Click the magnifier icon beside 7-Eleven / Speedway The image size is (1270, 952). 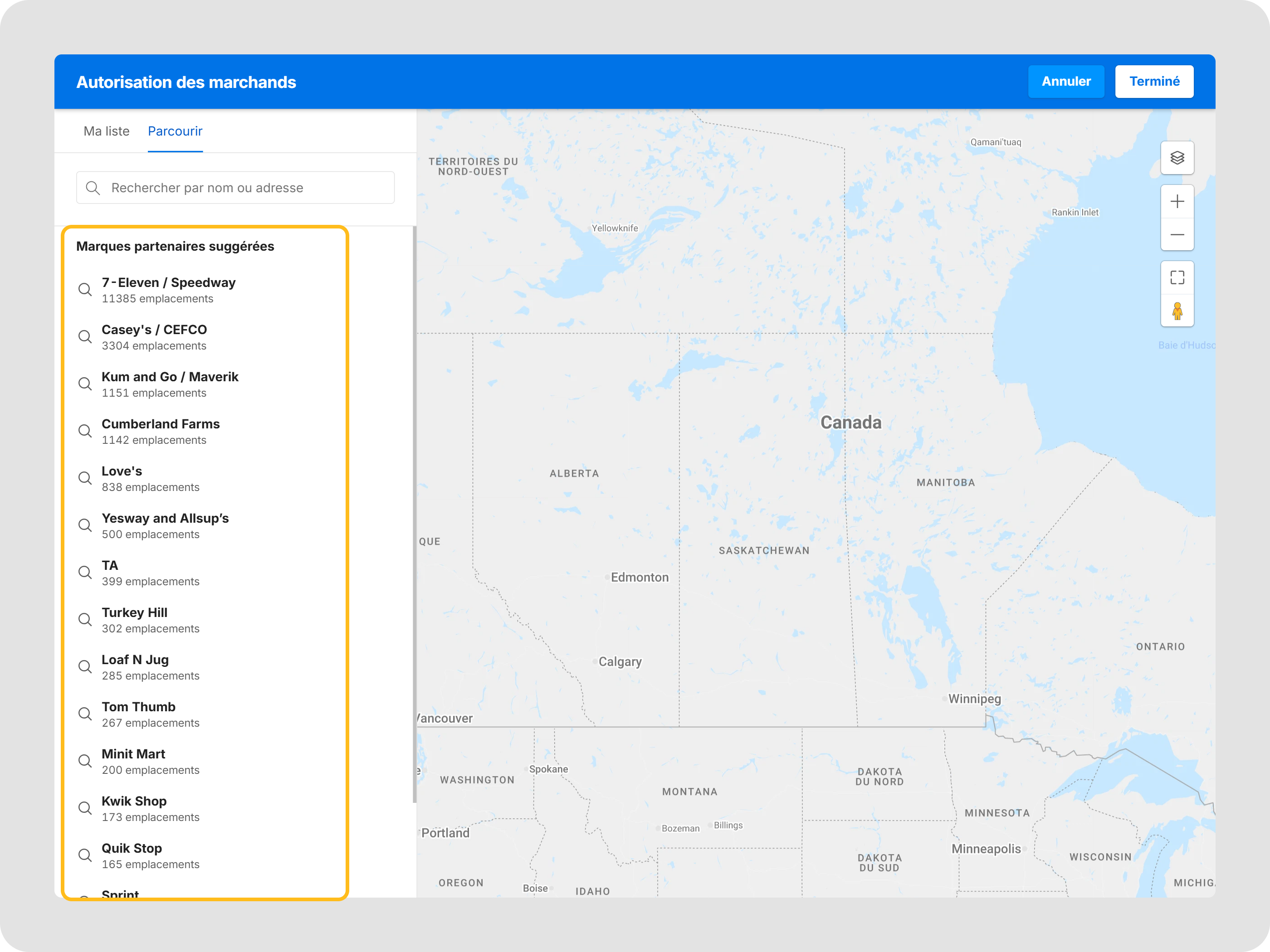click(x=85, y=290)
